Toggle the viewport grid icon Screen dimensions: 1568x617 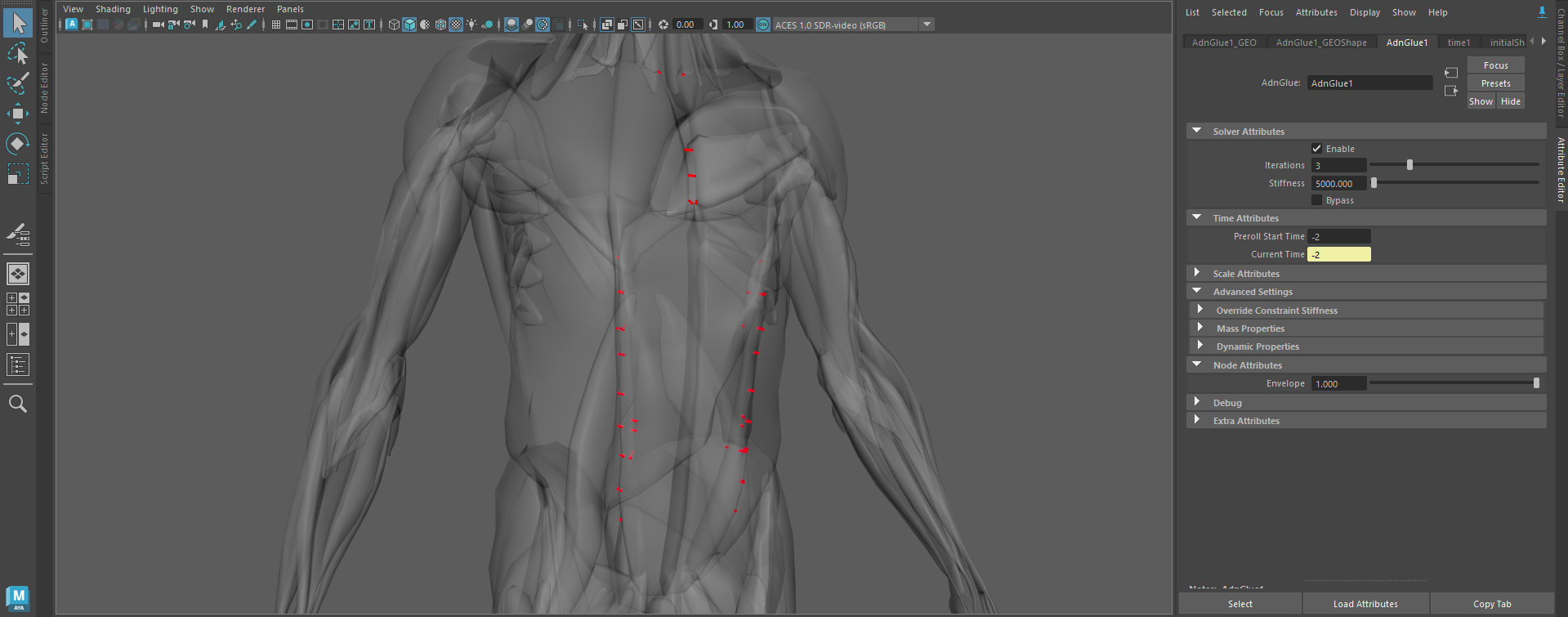pos(276,25)
